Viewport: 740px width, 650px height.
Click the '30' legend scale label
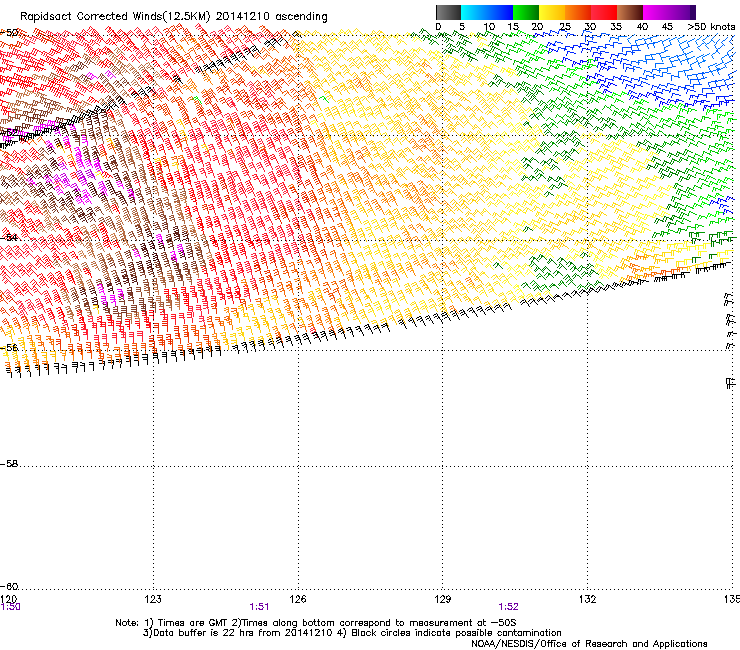[x=590, y=26]
